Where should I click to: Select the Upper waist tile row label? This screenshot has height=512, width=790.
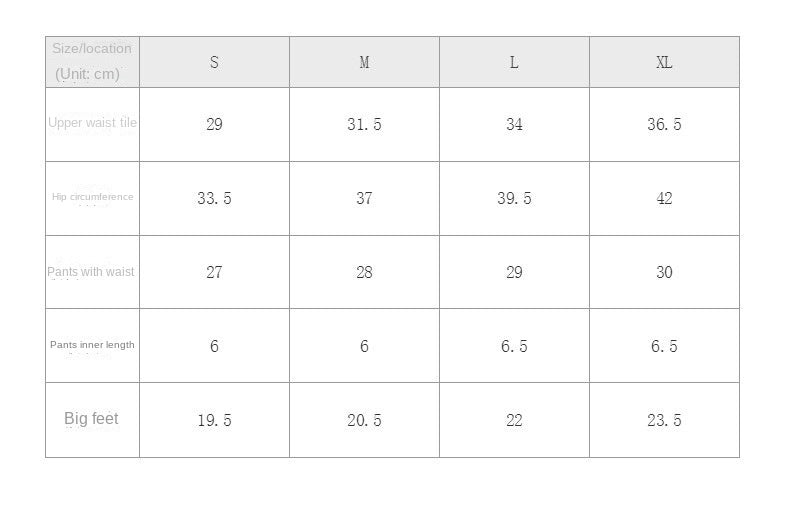[92, 123]
